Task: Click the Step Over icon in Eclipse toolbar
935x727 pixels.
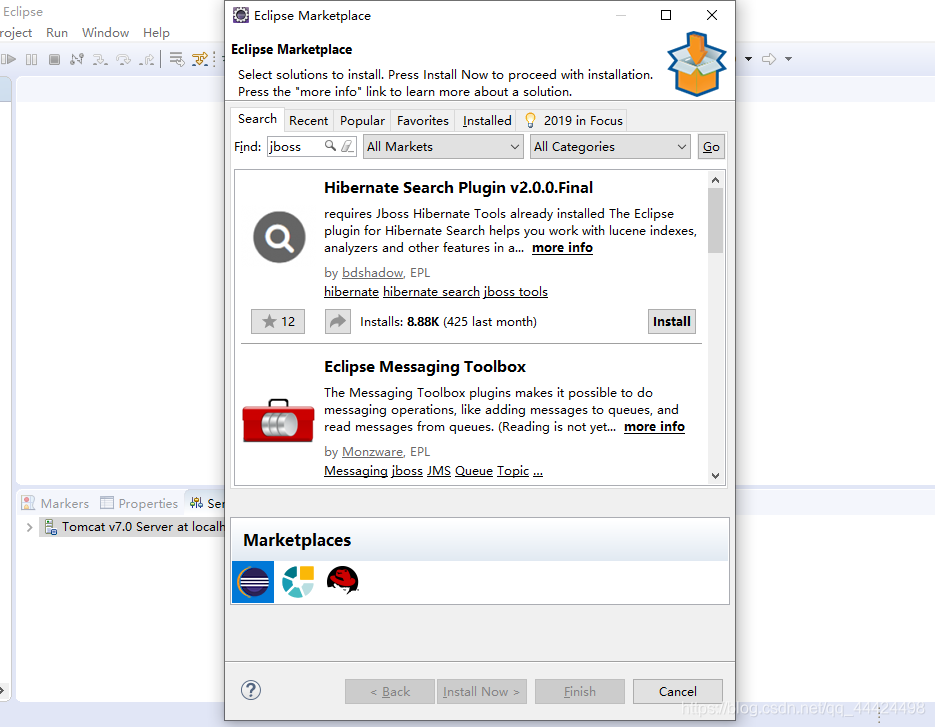Action: pos(123,59)
